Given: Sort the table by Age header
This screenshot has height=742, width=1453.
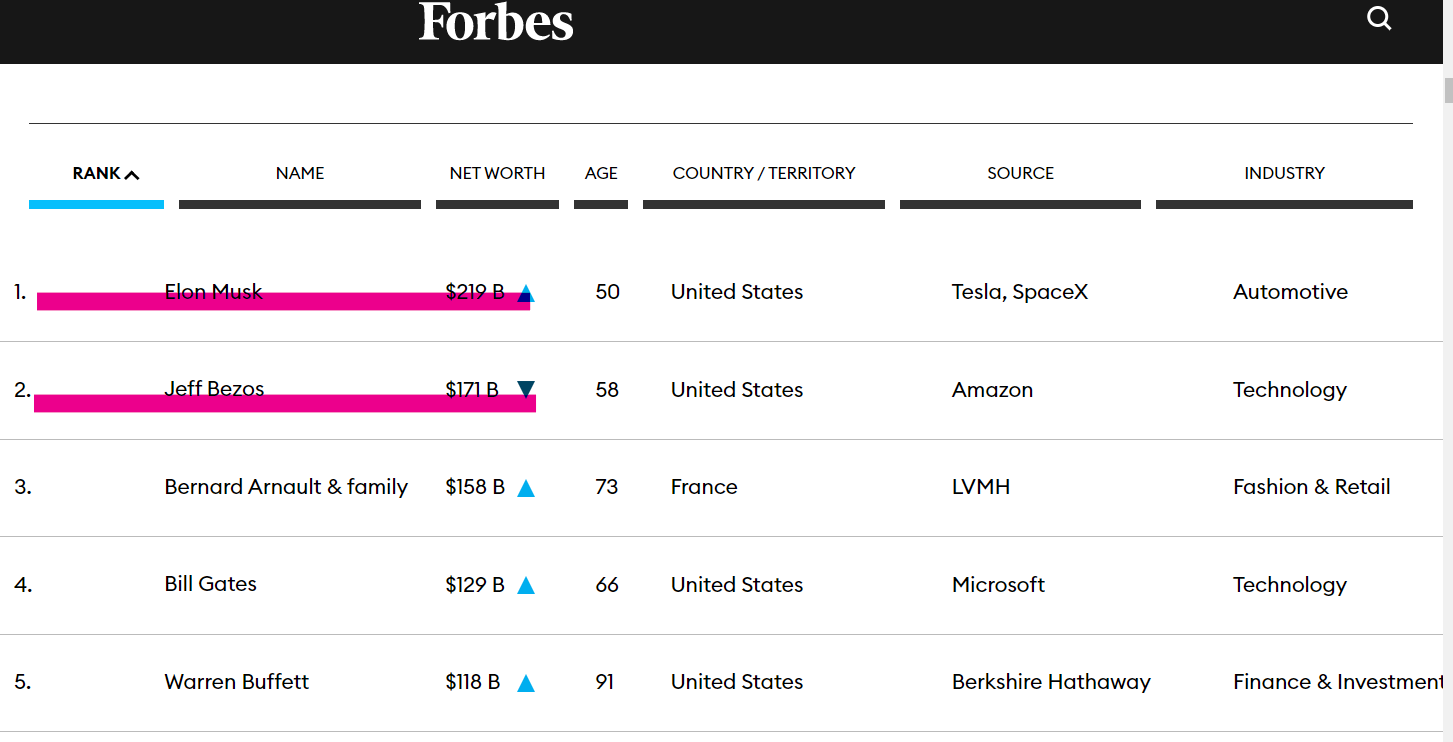Looking at the screenshot, I should tap(601, 173).
